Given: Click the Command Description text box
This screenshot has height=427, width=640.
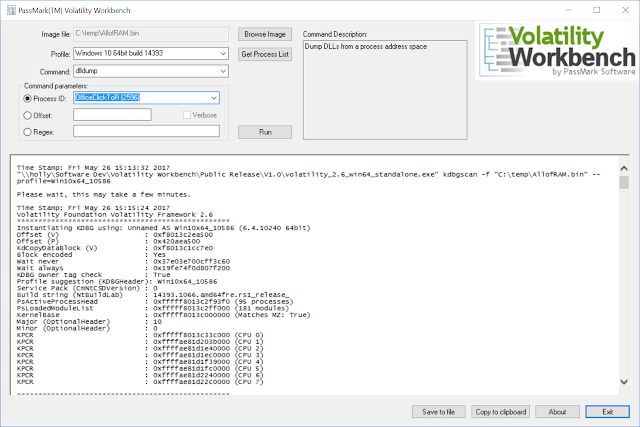Looking at the screenshot, I should click(x=385, y=90).
